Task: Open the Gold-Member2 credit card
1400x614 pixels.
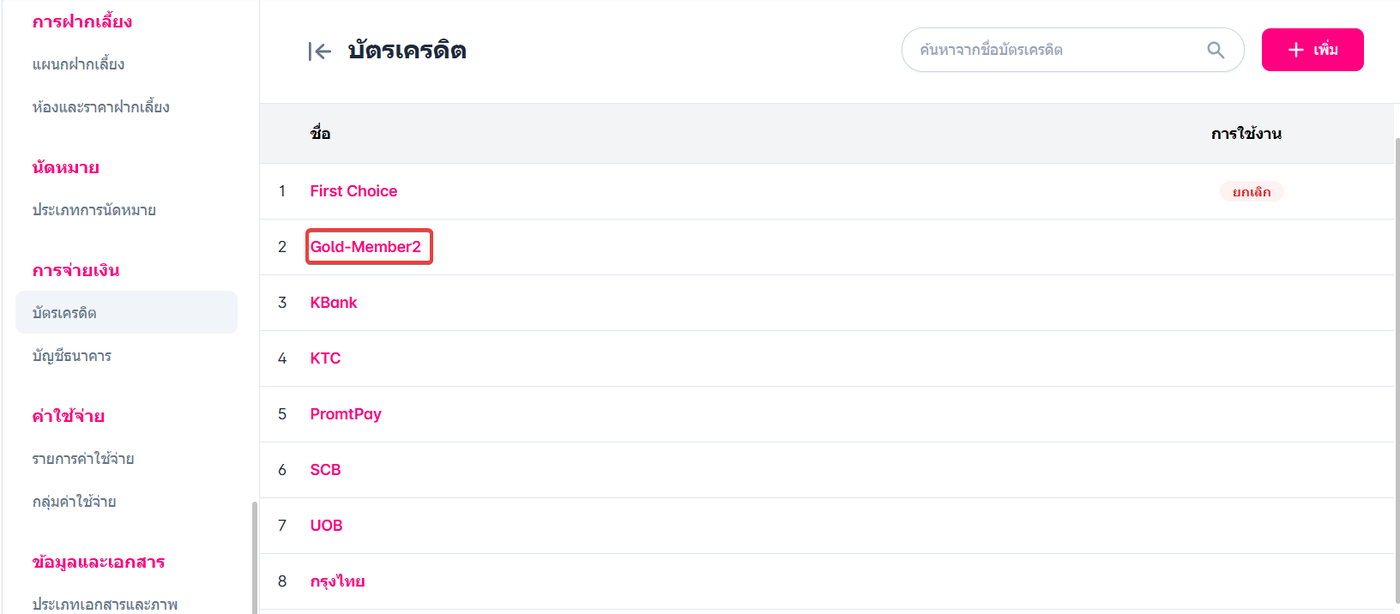Action: [366, 247]
